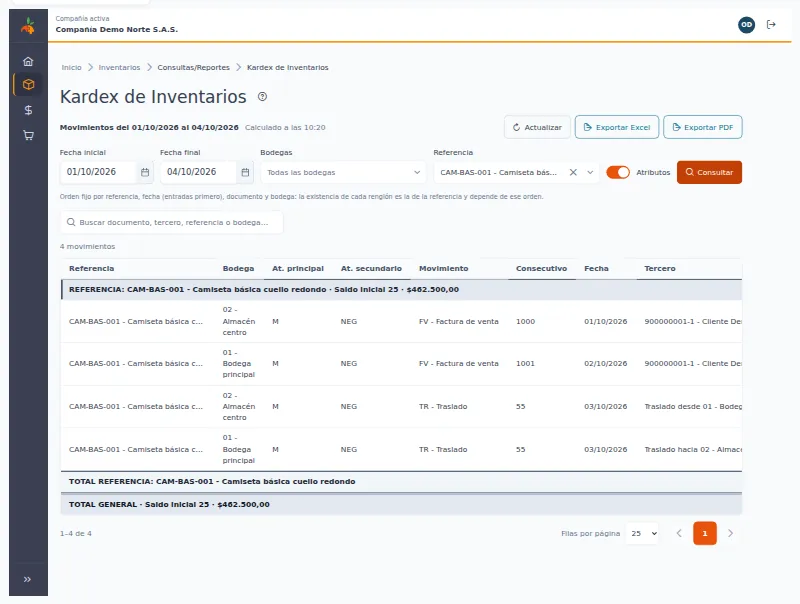Go to Inventarios breadcrumb
The image size is (800, 604).
[119, 67]
